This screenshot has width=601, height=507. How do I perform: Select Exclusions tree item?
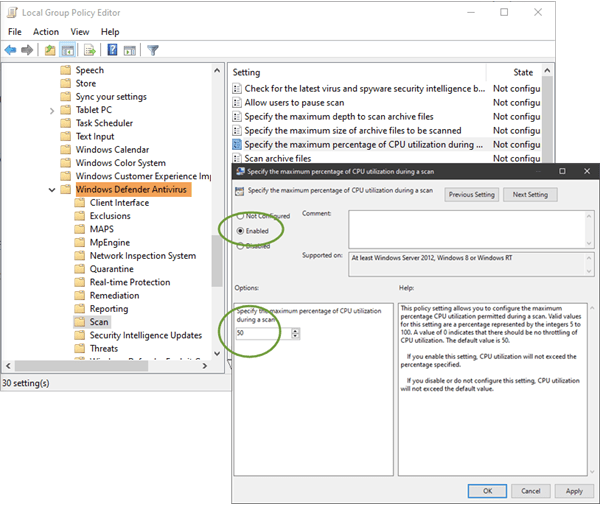(x=110, y=216)
